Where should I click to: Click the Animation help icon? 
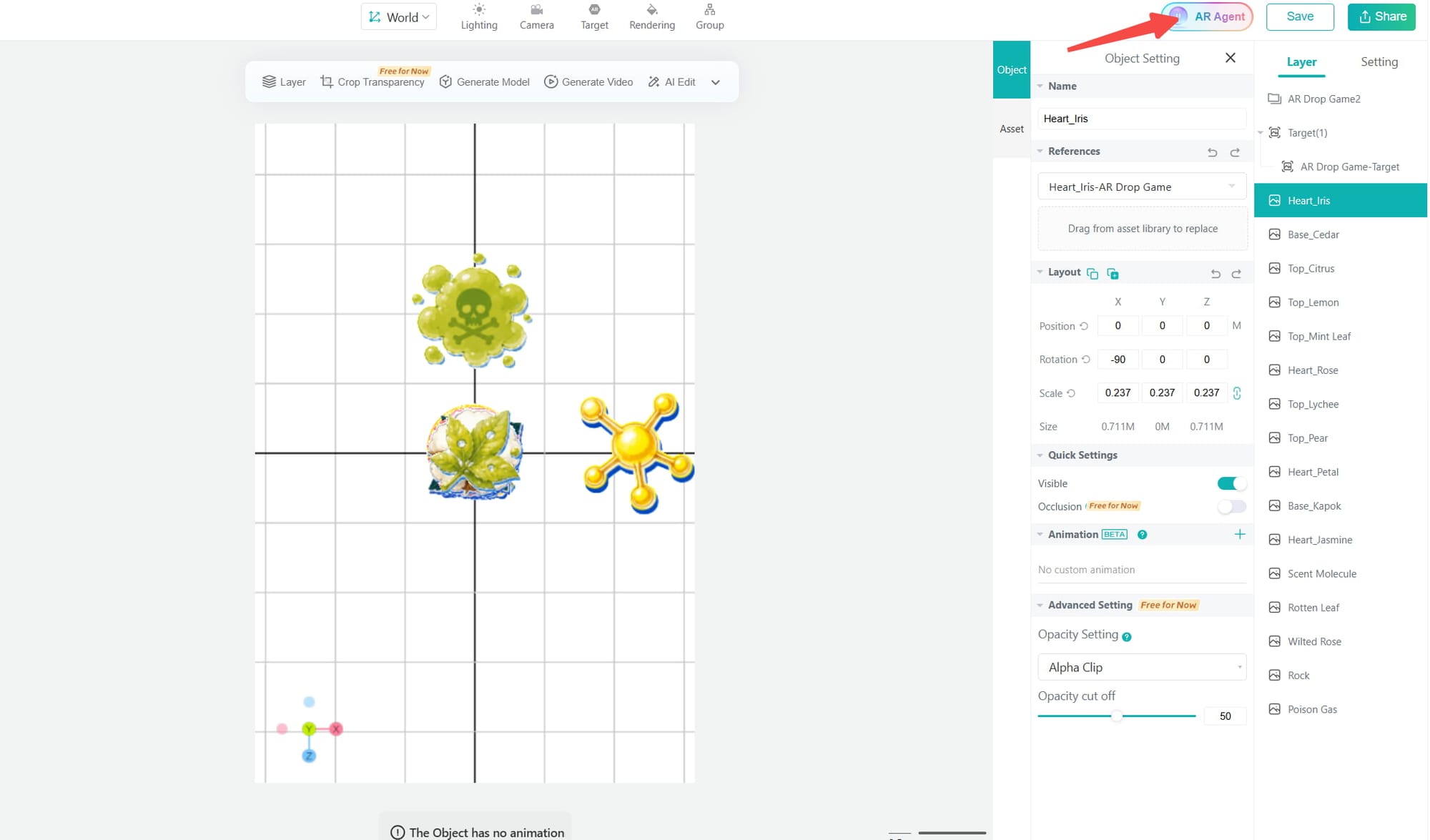coord(1142,535)
